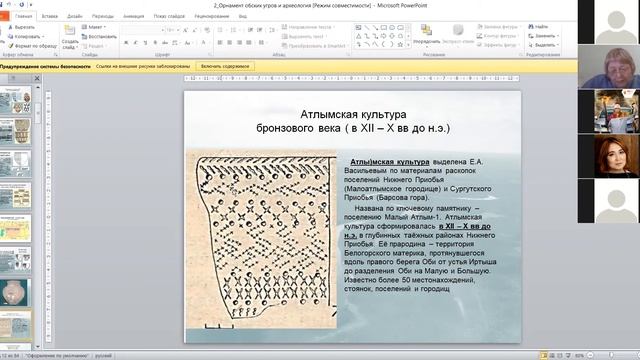Image resolution: width=640 pixels, height=360 pixels.
Task: Open Контур фигуры shape outline
Action: point(497,36)
